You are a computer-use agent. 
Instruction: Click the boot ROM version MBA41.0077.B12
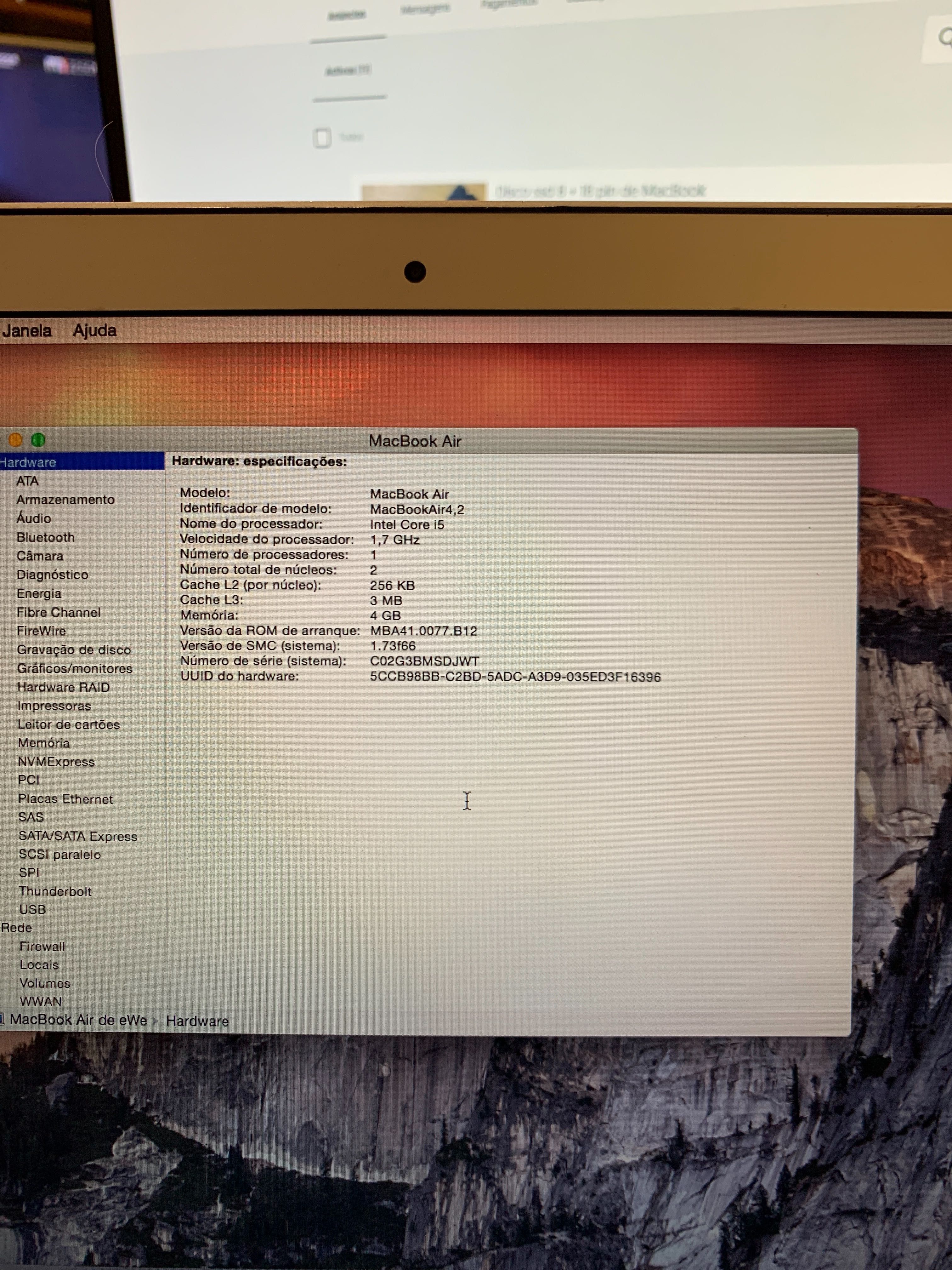(x=423, y=631)
